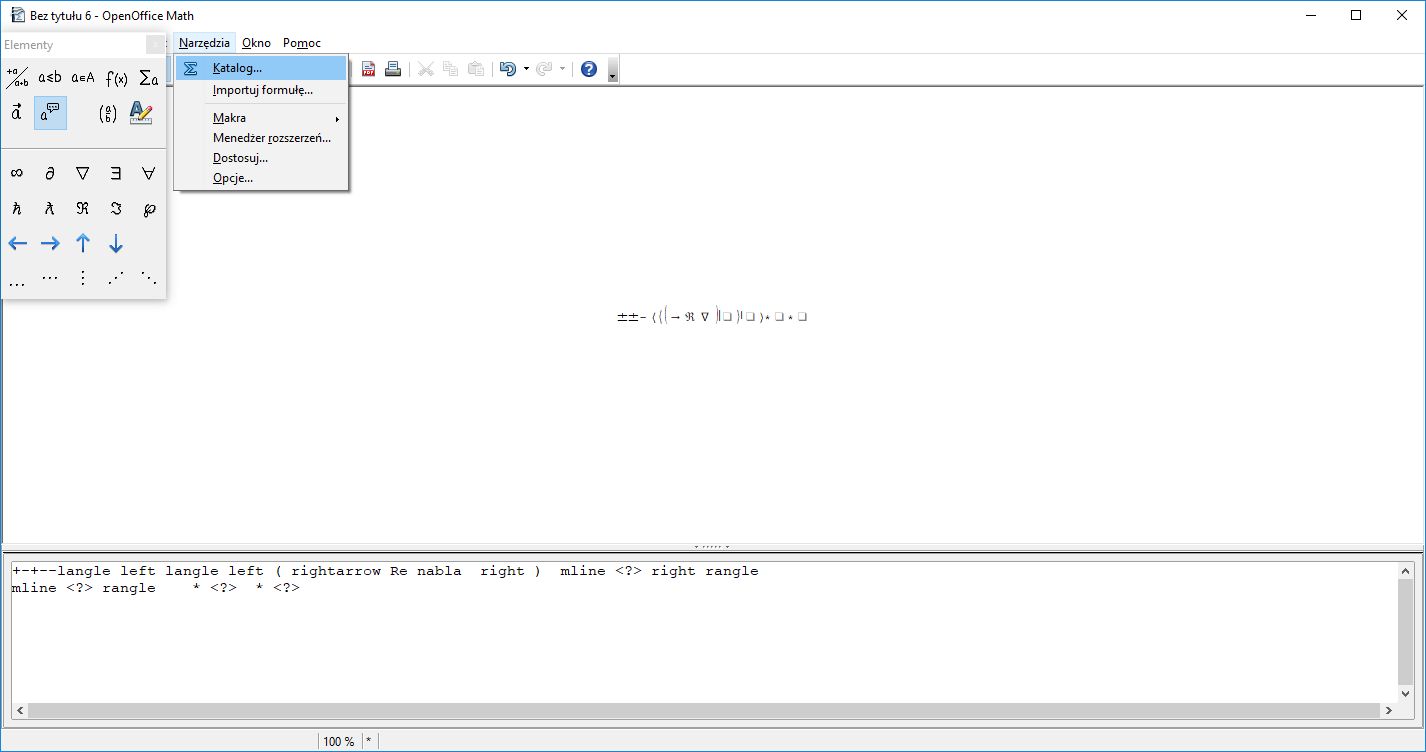This screenshot has width=1426, height=752.
Task: Open the Functions category f(x)
Action: tap(116, 78)
